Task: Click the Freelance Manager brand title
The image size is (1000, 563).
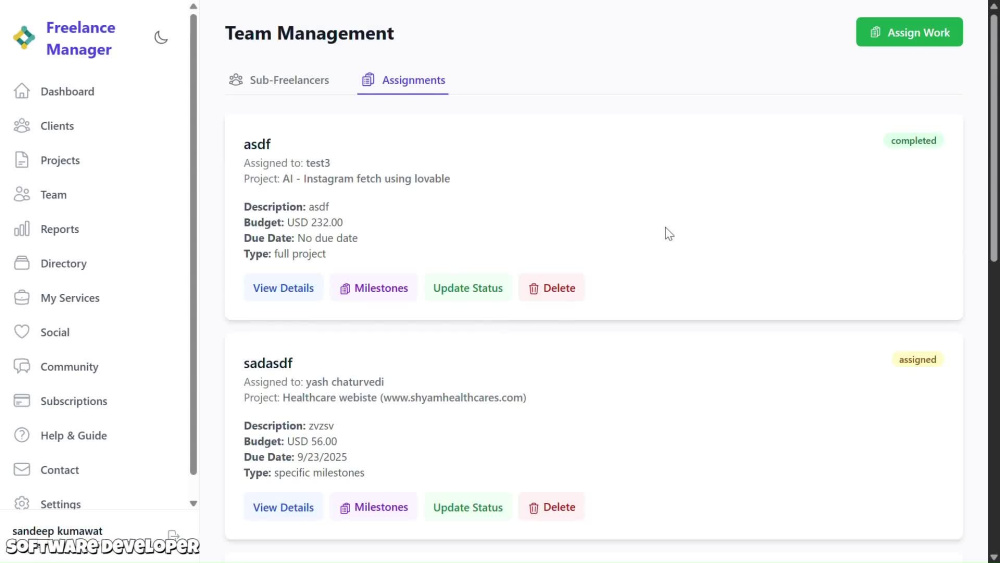Action: coord(80,38)
